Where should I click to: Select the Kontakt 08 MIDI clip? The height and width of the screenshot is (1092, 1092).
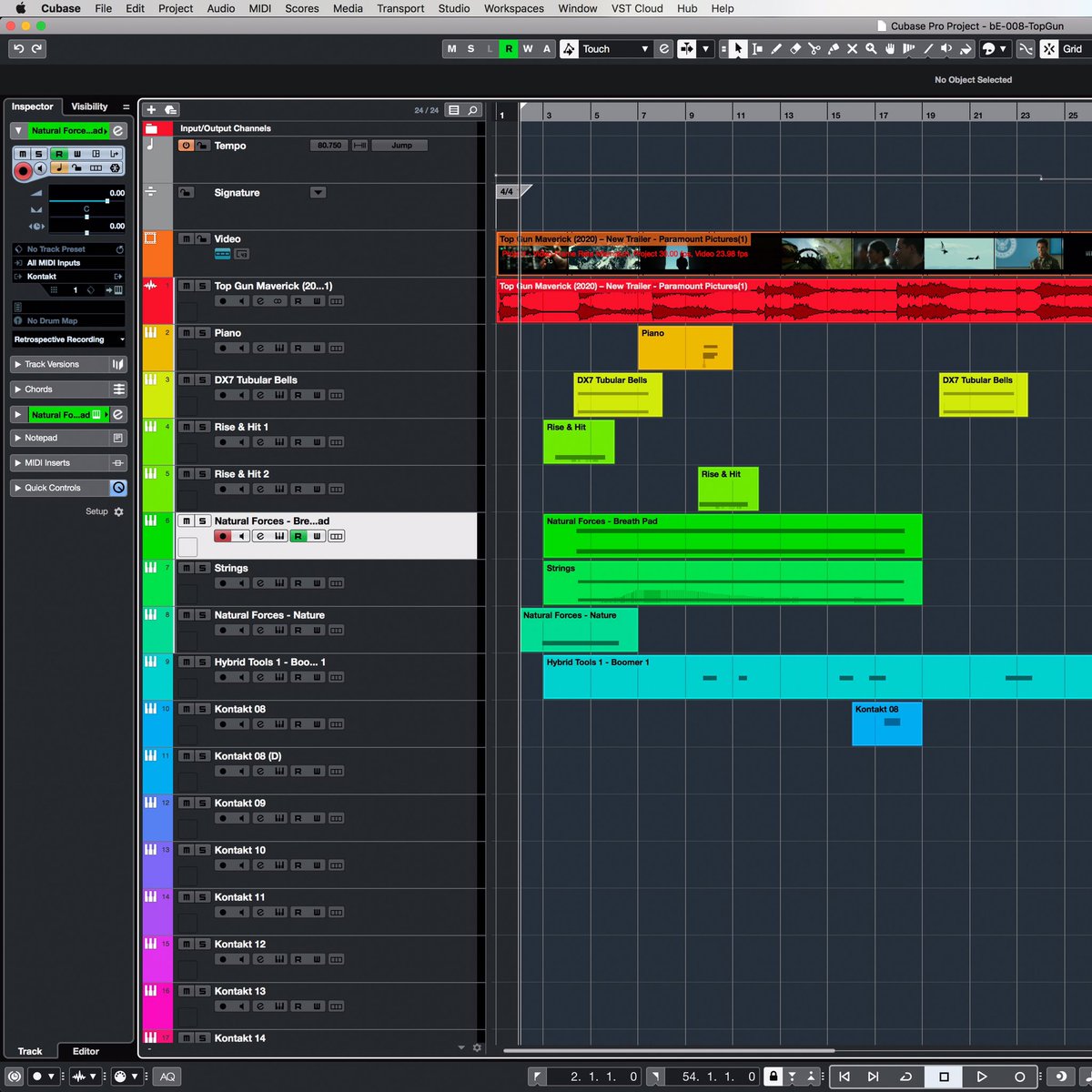pyautogui.click(x=886, y=723)
